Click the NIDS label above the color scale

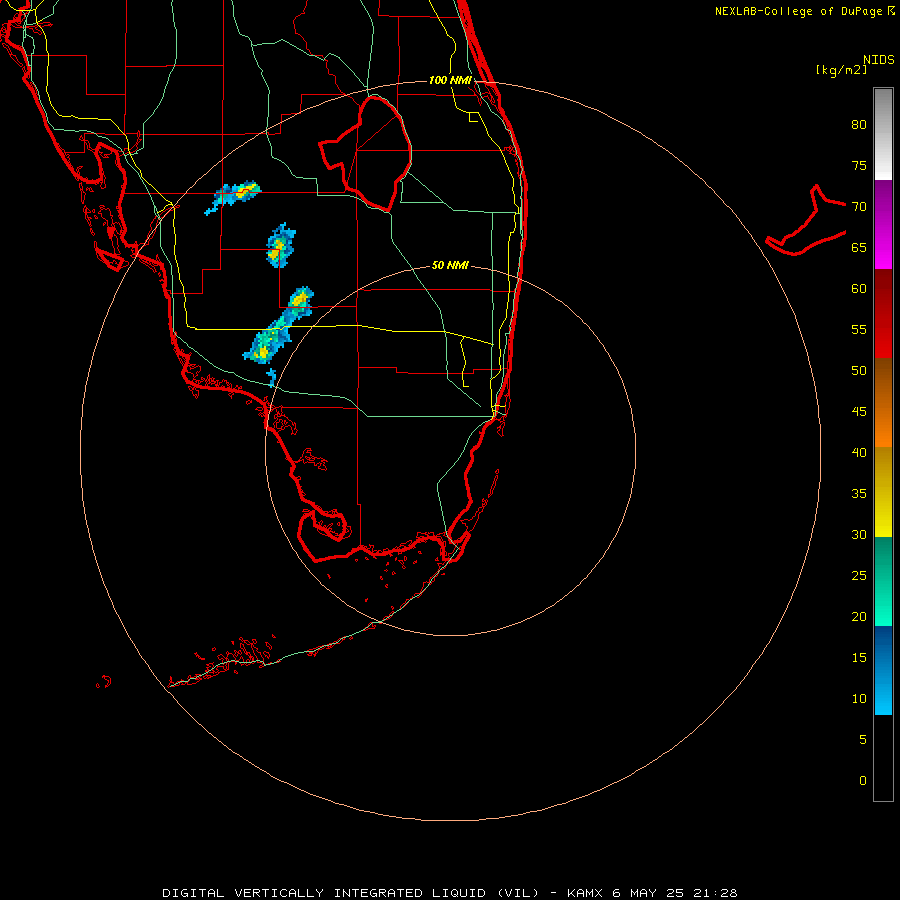point(879,59)
